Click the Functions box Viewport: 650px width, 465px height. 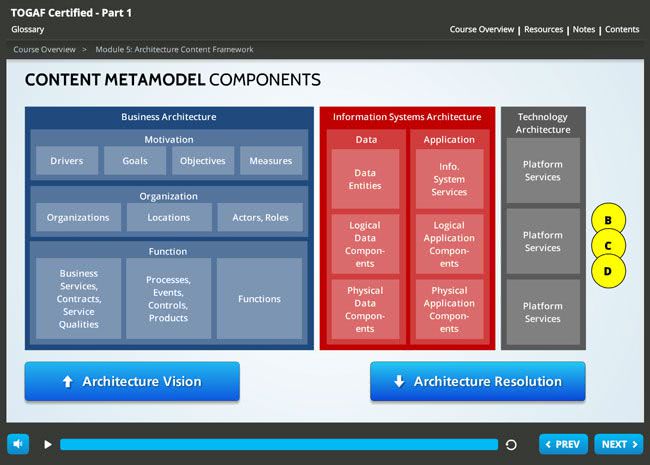point(260,298)
